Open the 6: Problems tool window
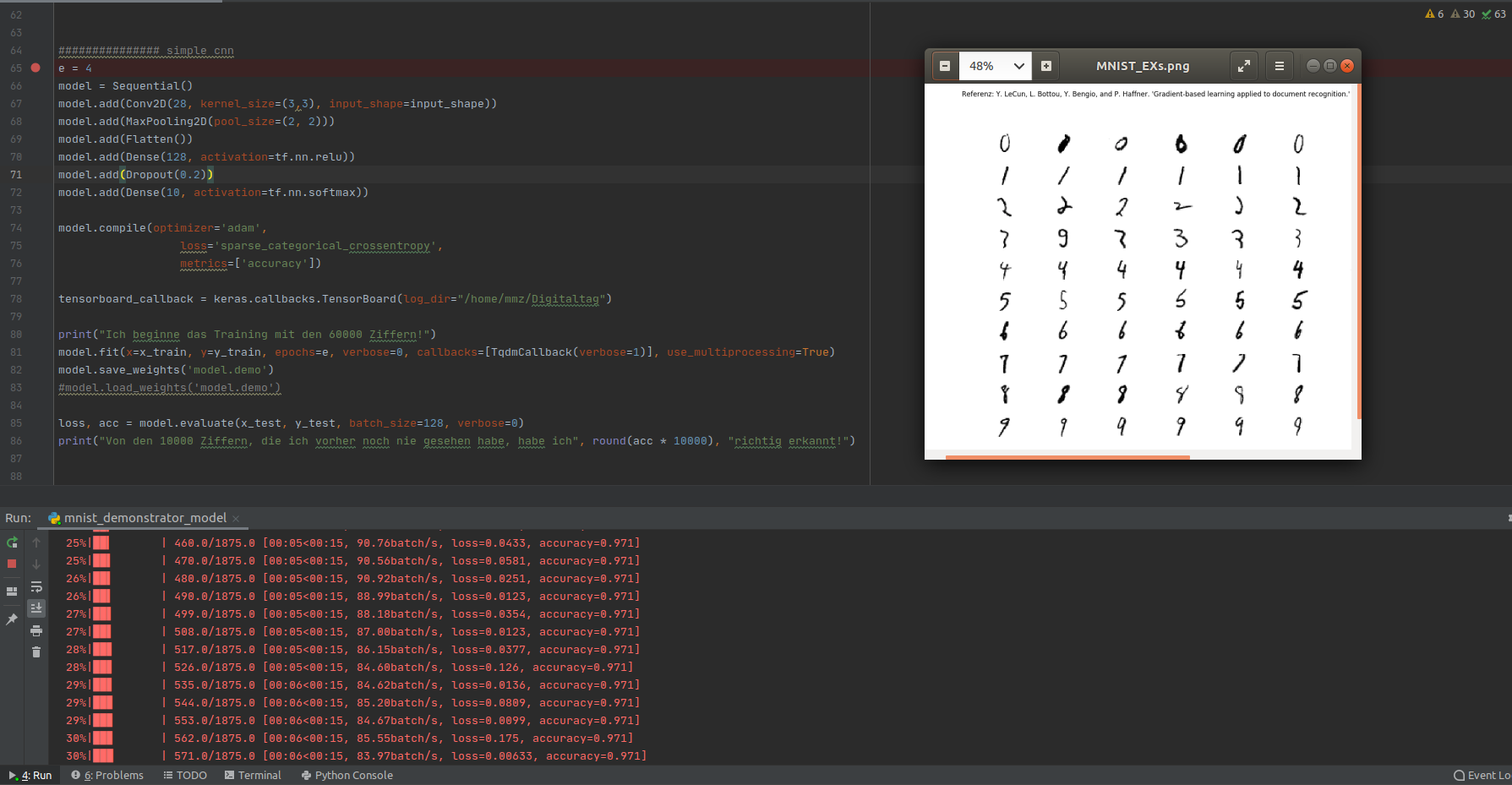 (107, 775)
